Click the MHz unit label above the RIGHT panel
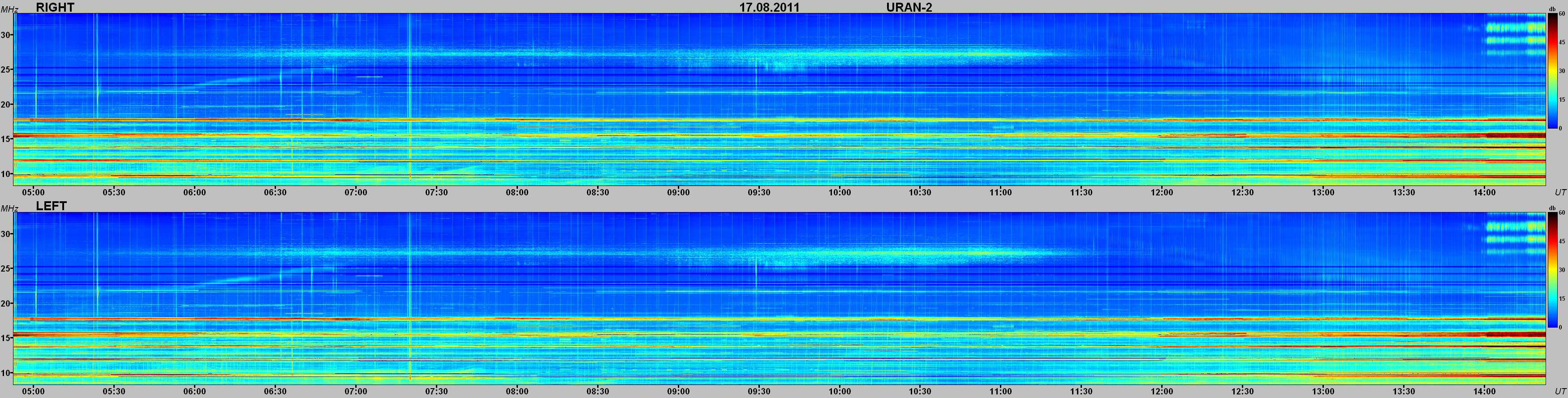 pos(9,10)
